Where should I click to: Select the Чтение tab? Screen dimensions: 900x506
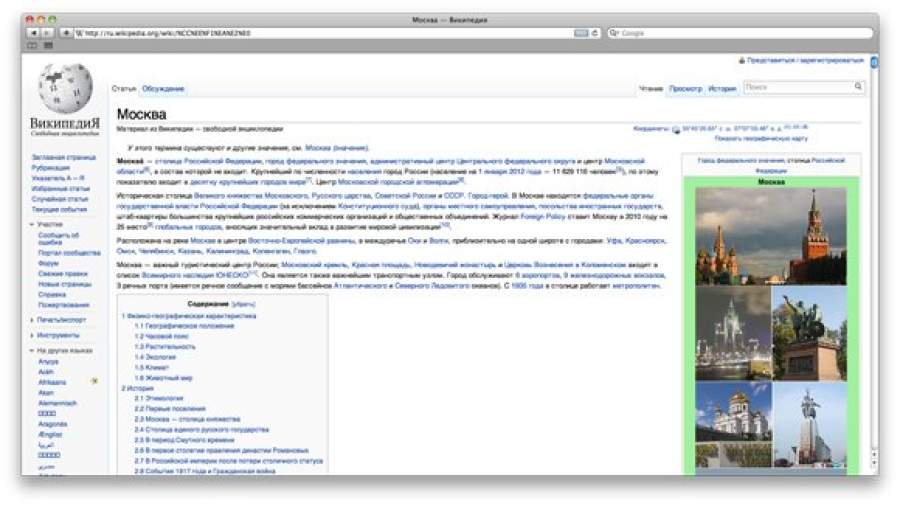coord(651,89)
